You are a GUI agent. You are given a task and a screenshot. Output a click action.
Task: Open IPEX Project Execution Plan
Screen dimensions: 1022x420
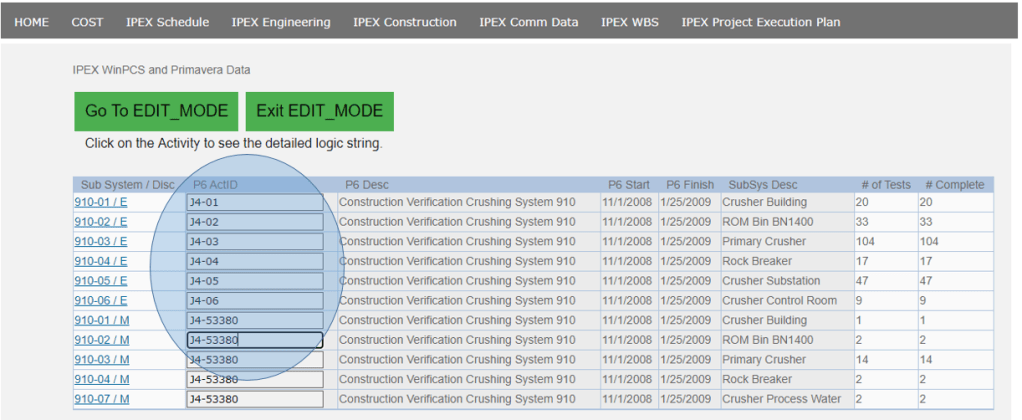pyautogui.click(x=760, y=22)
